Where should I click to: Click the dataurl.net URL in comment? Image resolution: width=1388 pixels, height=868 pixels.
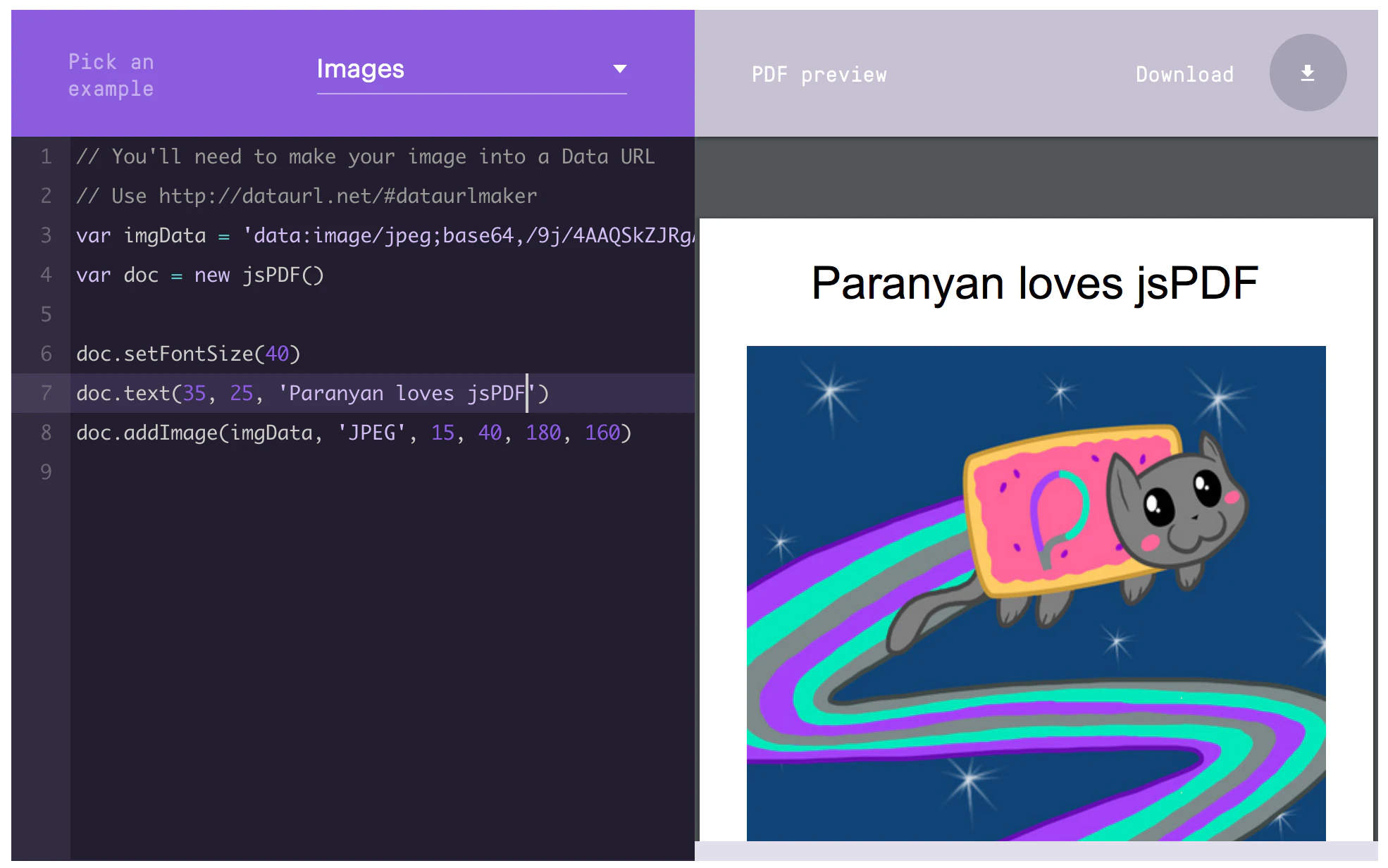[347, 196]
